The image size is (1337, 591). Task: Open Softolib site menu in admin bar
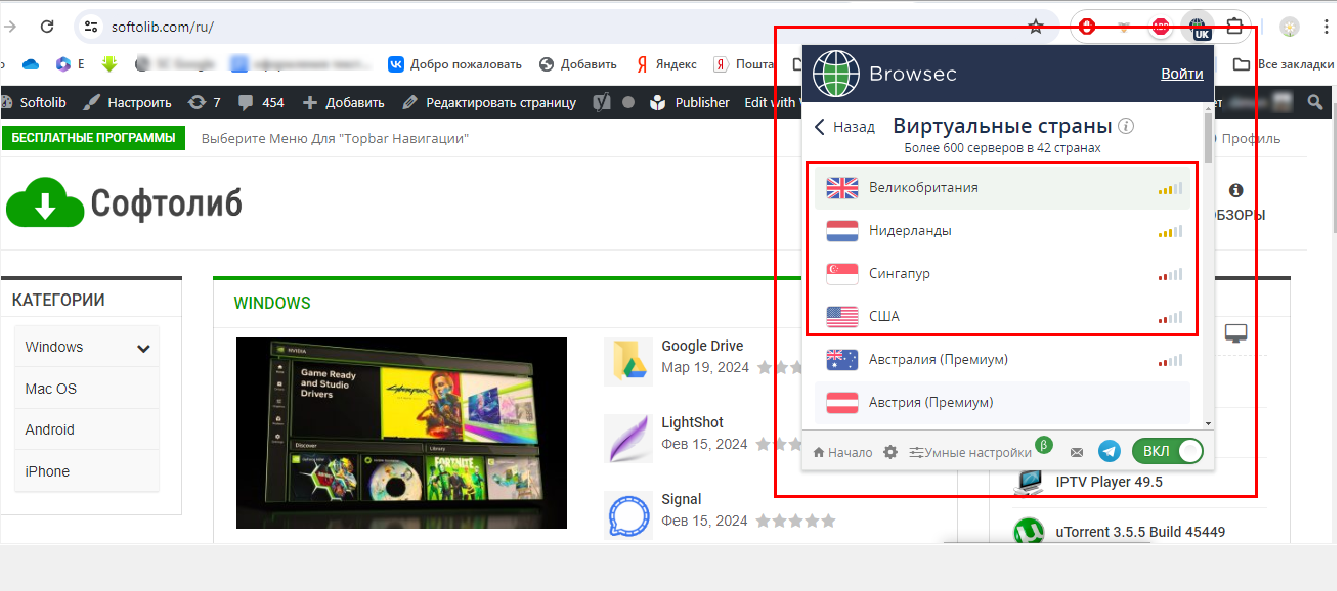pos(33,102)
